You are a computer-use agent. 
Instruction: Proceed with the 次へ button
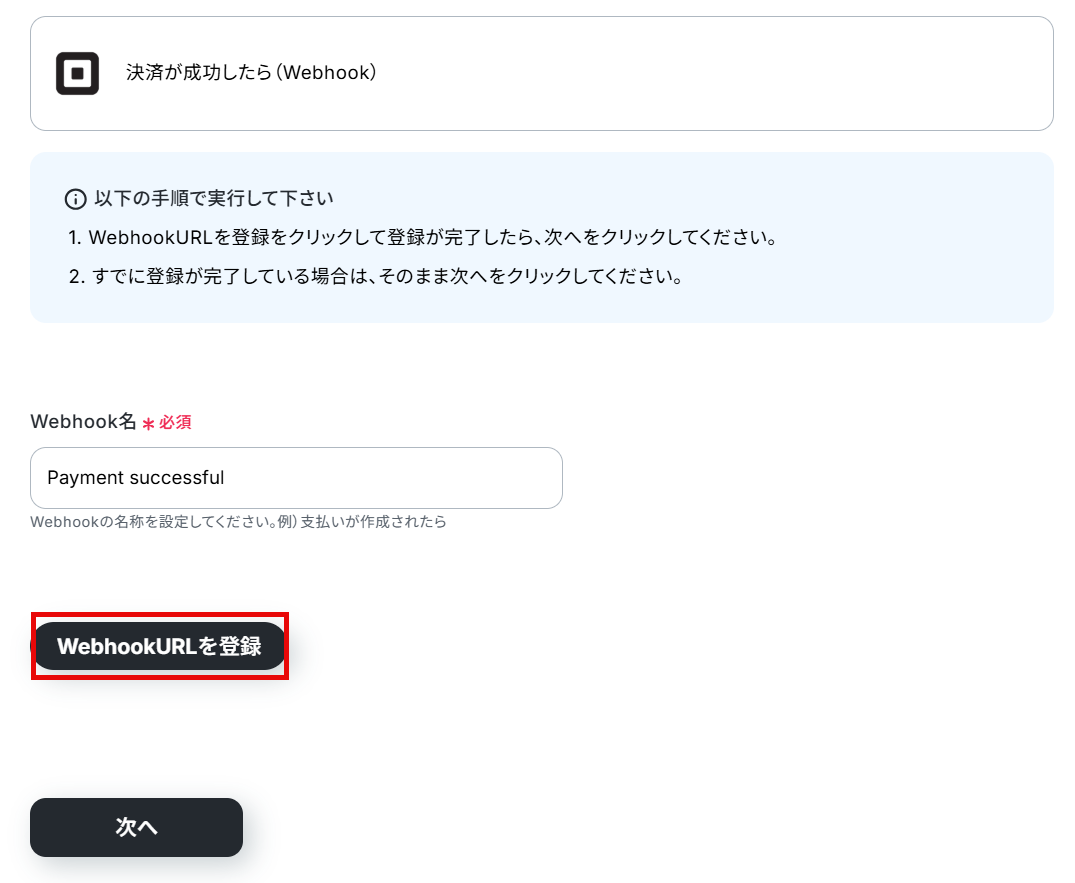click(136, 827)
